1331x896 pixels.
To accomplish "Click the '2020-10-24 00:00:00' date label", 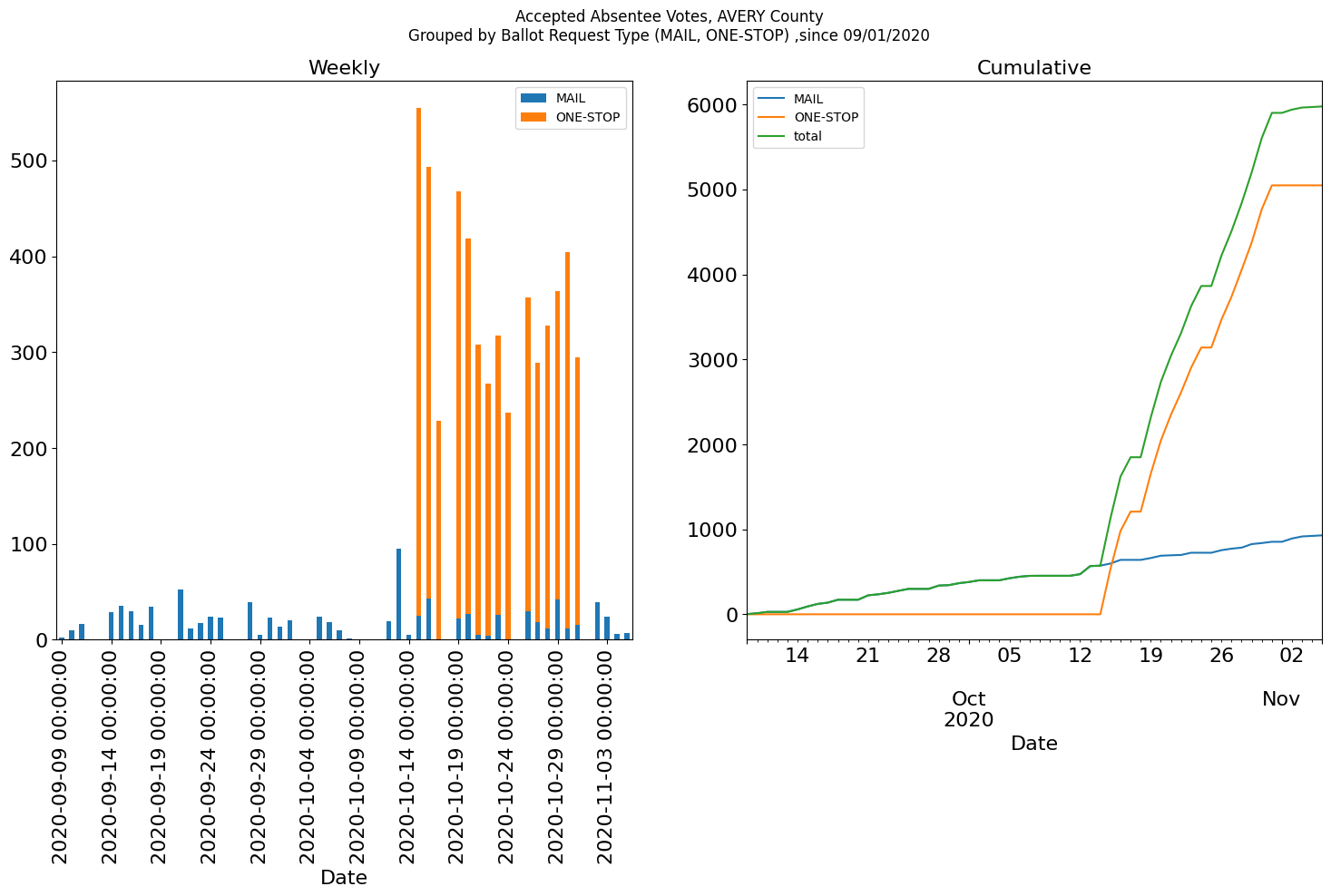I will pyautogui.click(x=507, y=755).
